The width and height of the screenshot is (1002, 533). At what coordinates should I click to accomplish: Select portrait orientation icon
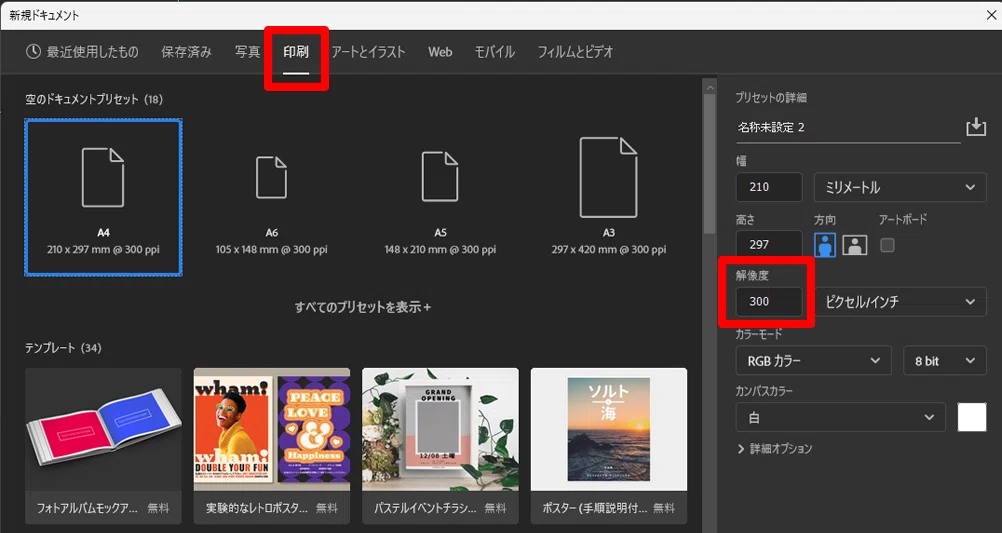[825, 245]
